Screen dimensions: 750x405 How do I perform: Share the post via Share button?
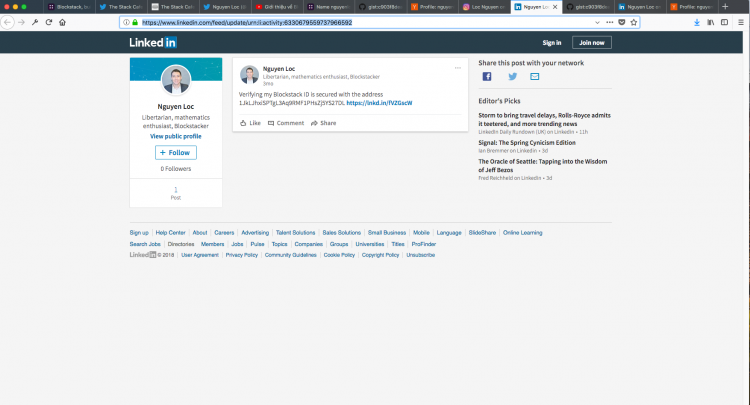point(323,123)
